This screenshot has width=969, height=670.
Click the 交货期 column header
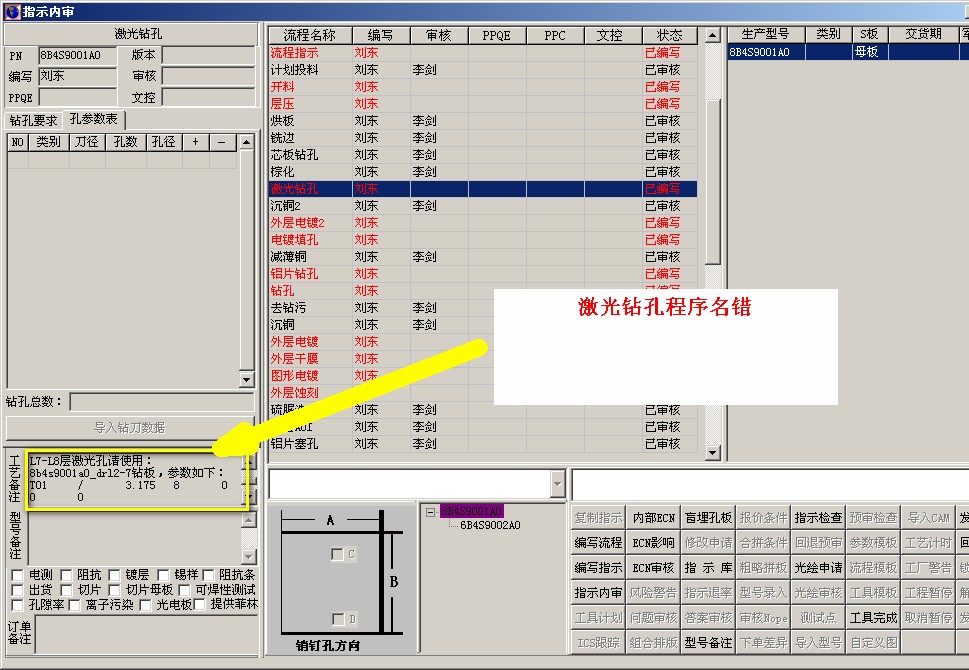(x=923, y=34)
